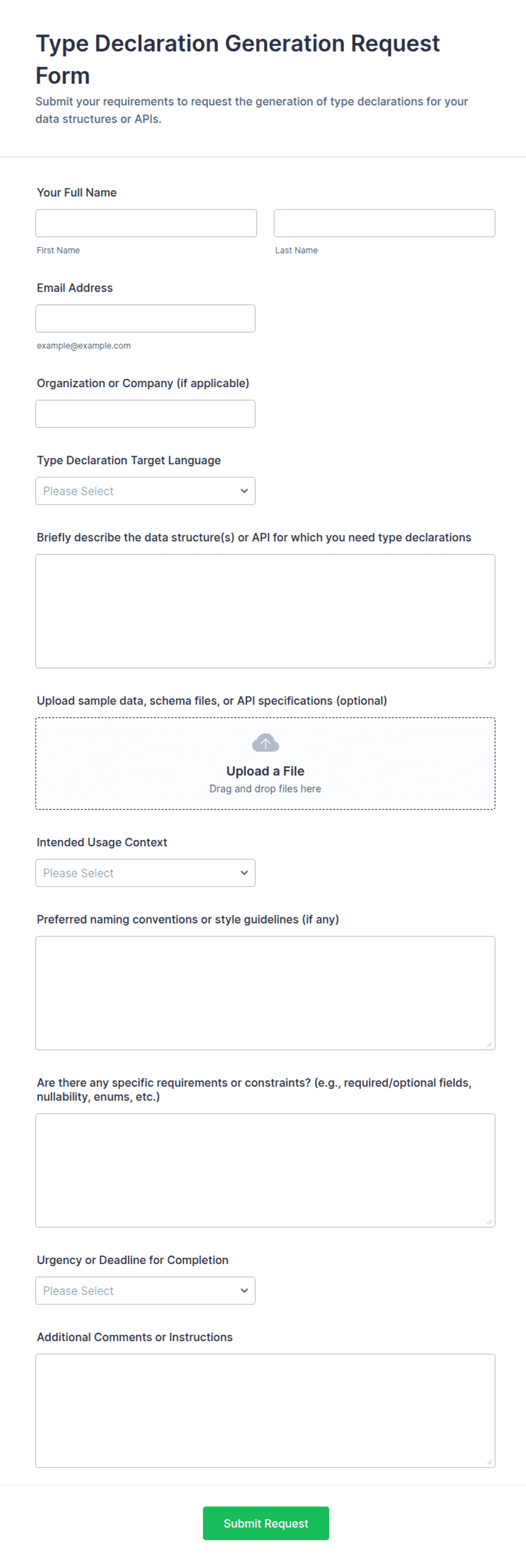Focus the Email Address field
Image resolution: width=526 pixels, height=1568 pixels.
tap(145, 318)
